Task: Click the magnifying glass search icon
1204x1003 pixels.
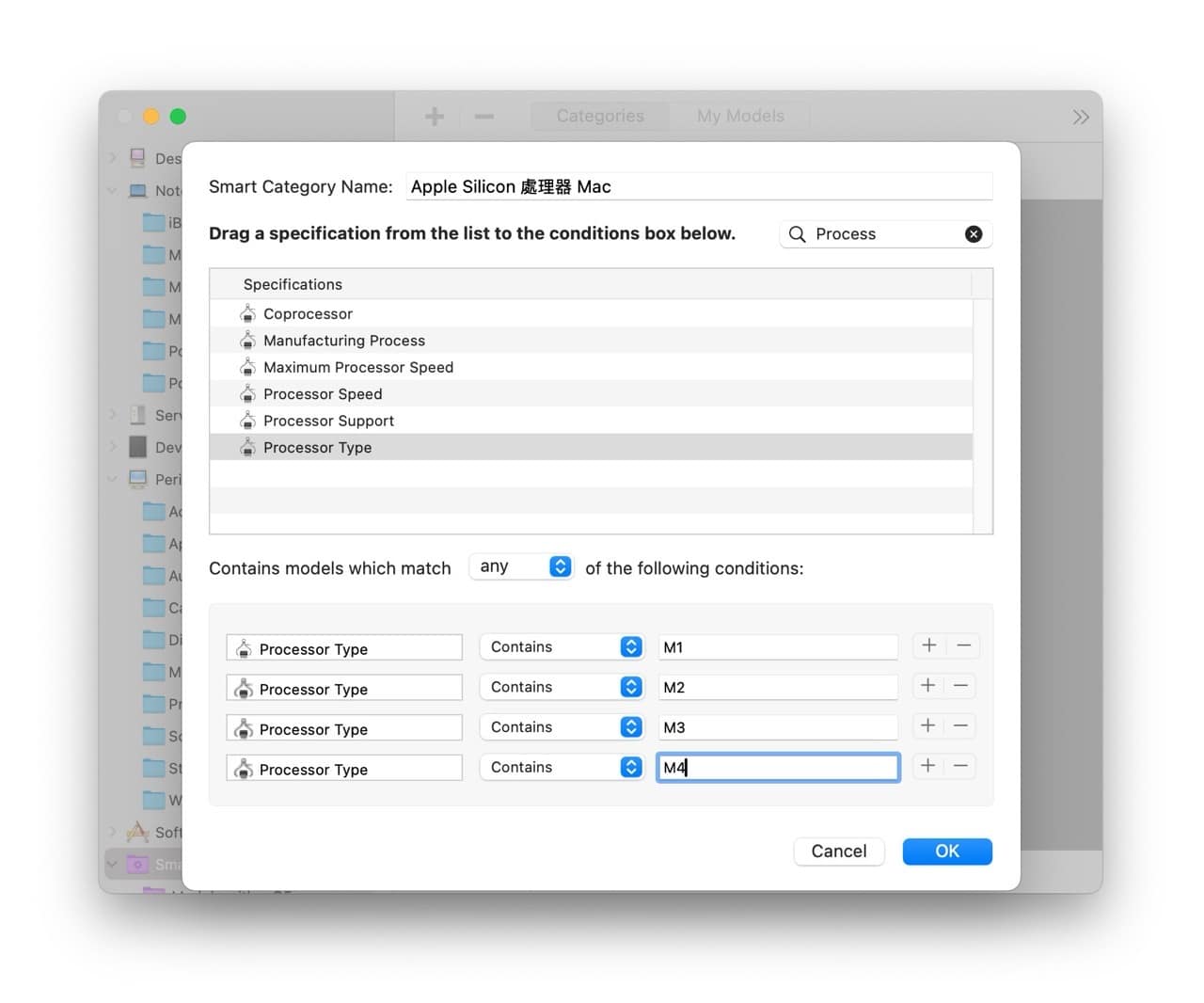Action: pos(797,234)
